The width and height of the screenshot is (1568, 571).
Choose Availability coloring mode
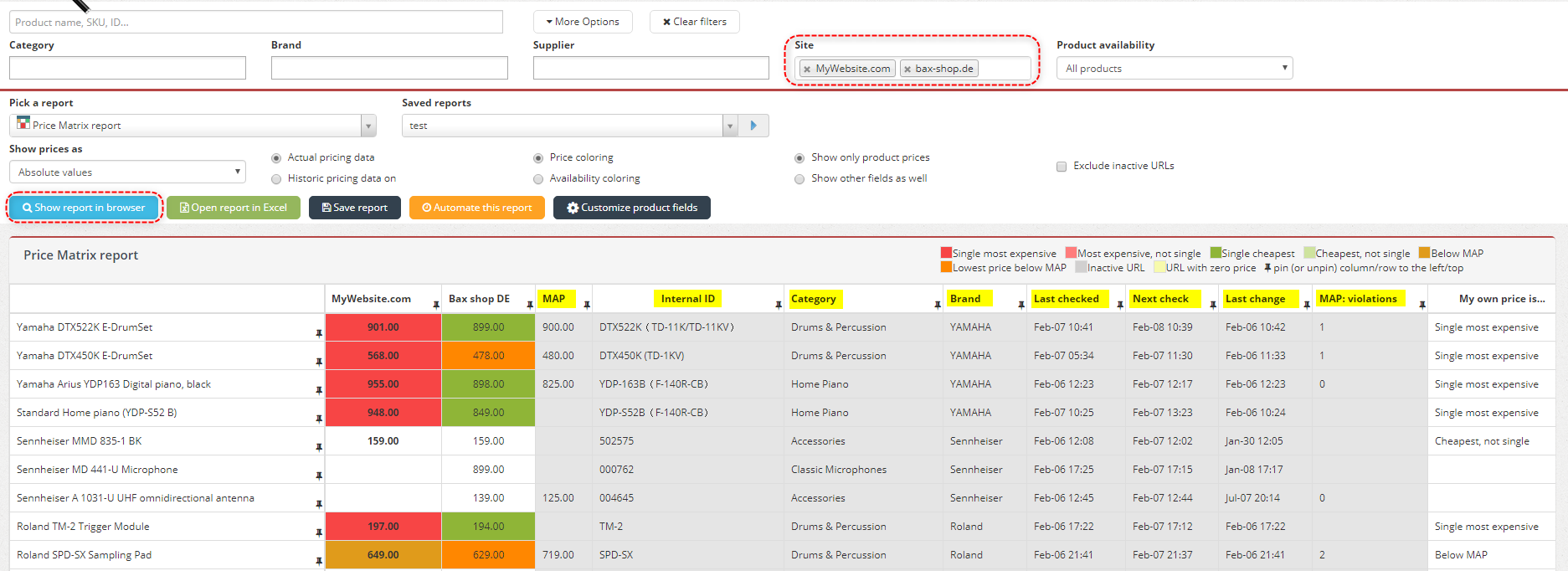click(x=538, y=179)
